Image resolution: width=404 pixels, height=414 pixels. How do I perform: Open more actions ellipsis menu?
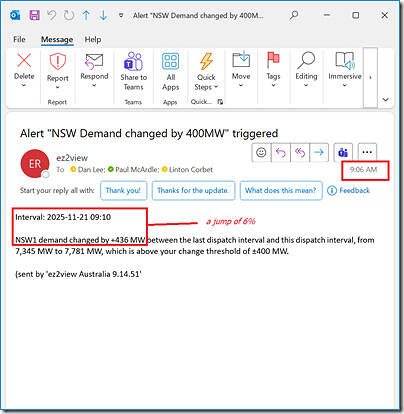[367, 153]
